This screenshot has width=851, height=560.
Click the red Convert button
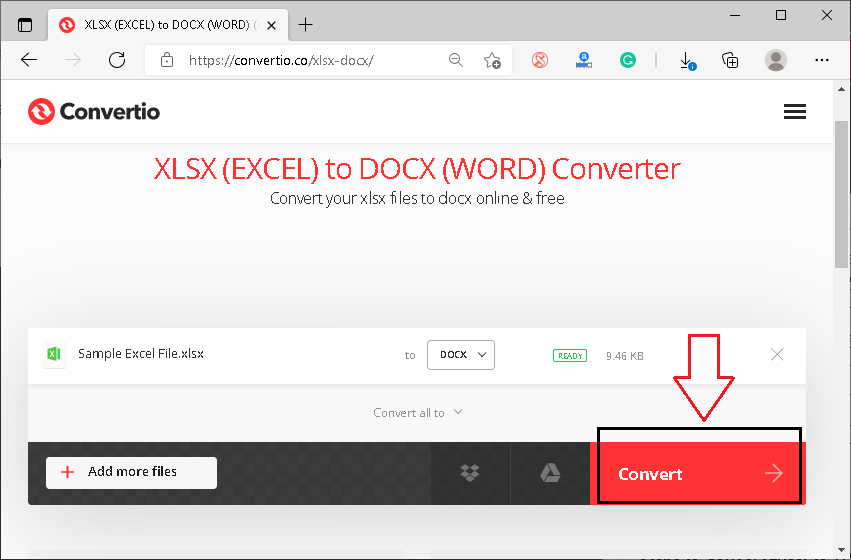tap(698, 474)
